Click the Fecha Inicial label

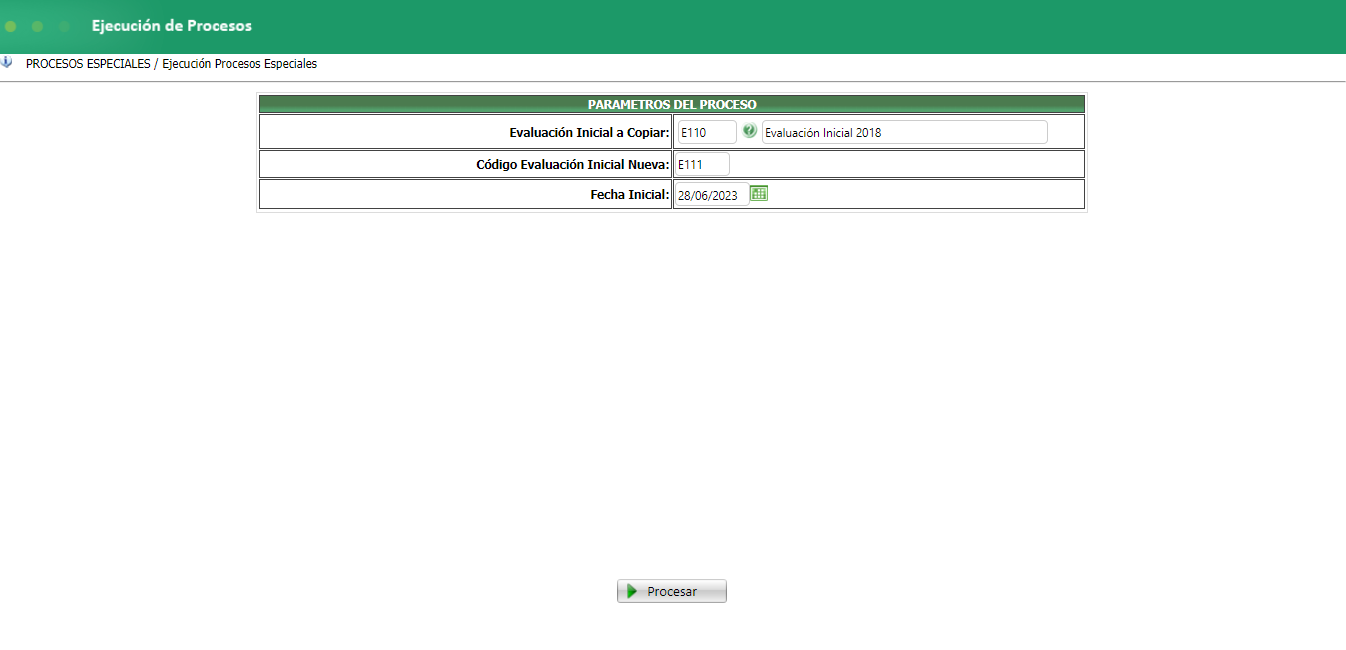(630, 195)
